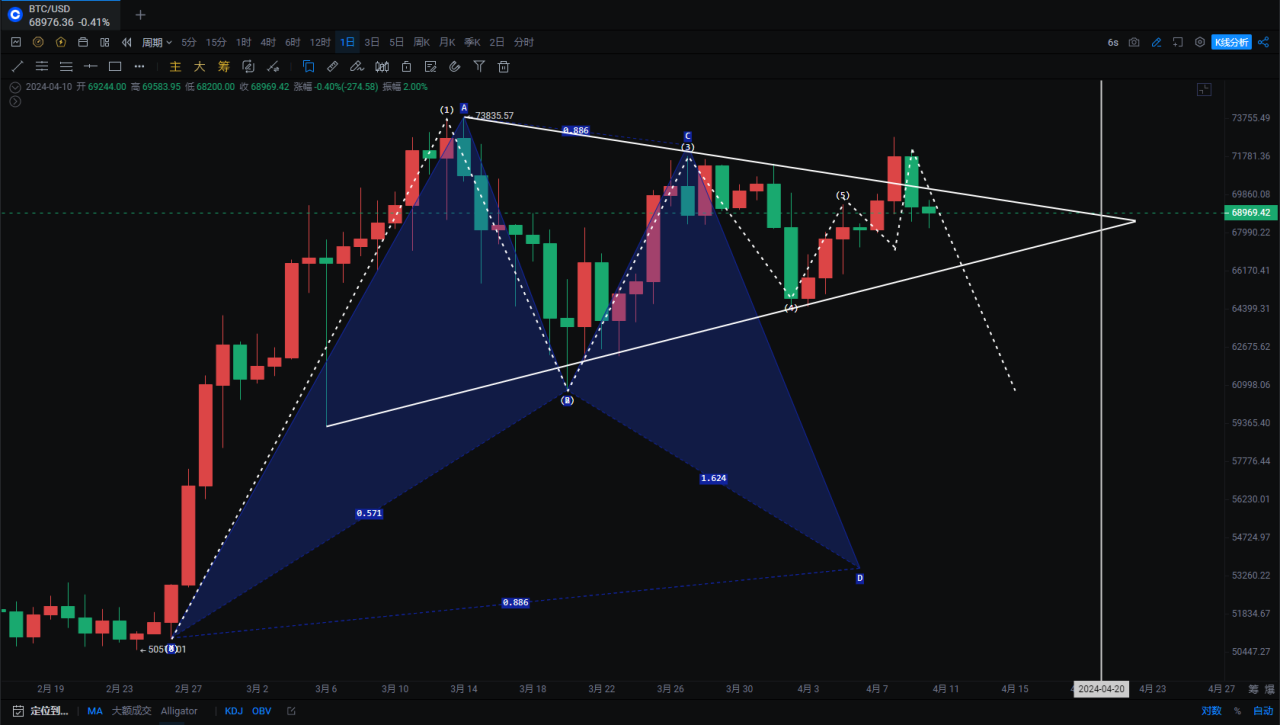1280x725 pixels.
Task: Open chart settings hexagon icon
Action: 1200,42
